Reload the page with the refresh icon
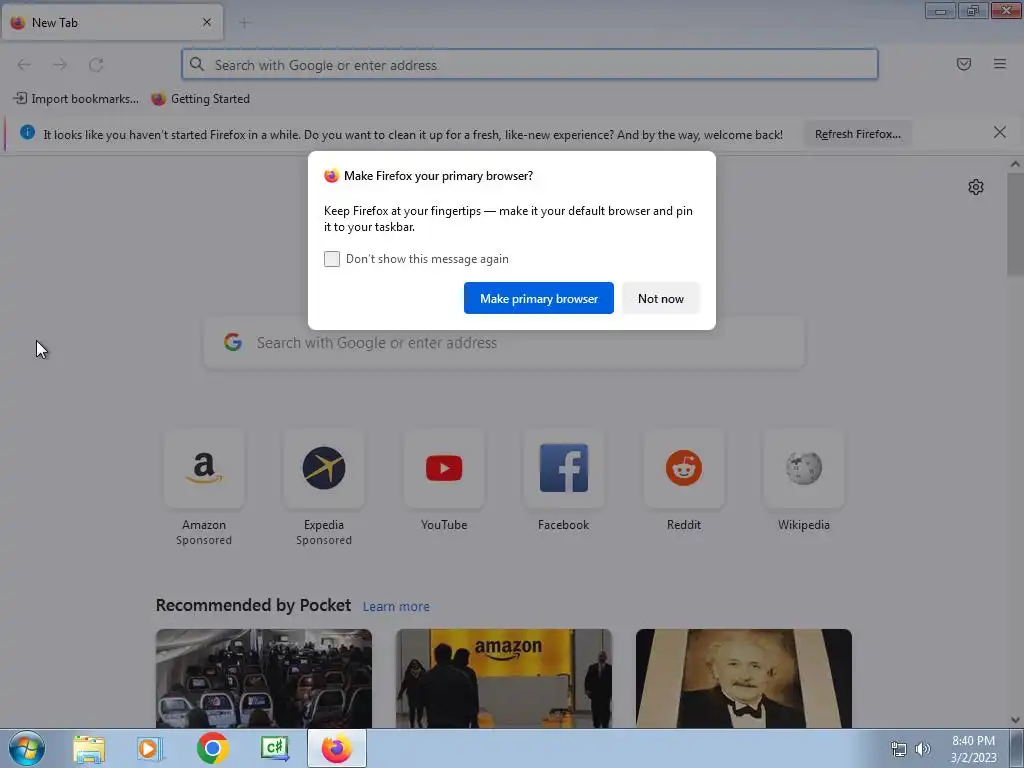The height and width of the screenshot is (768, 1024). (96, 65)
